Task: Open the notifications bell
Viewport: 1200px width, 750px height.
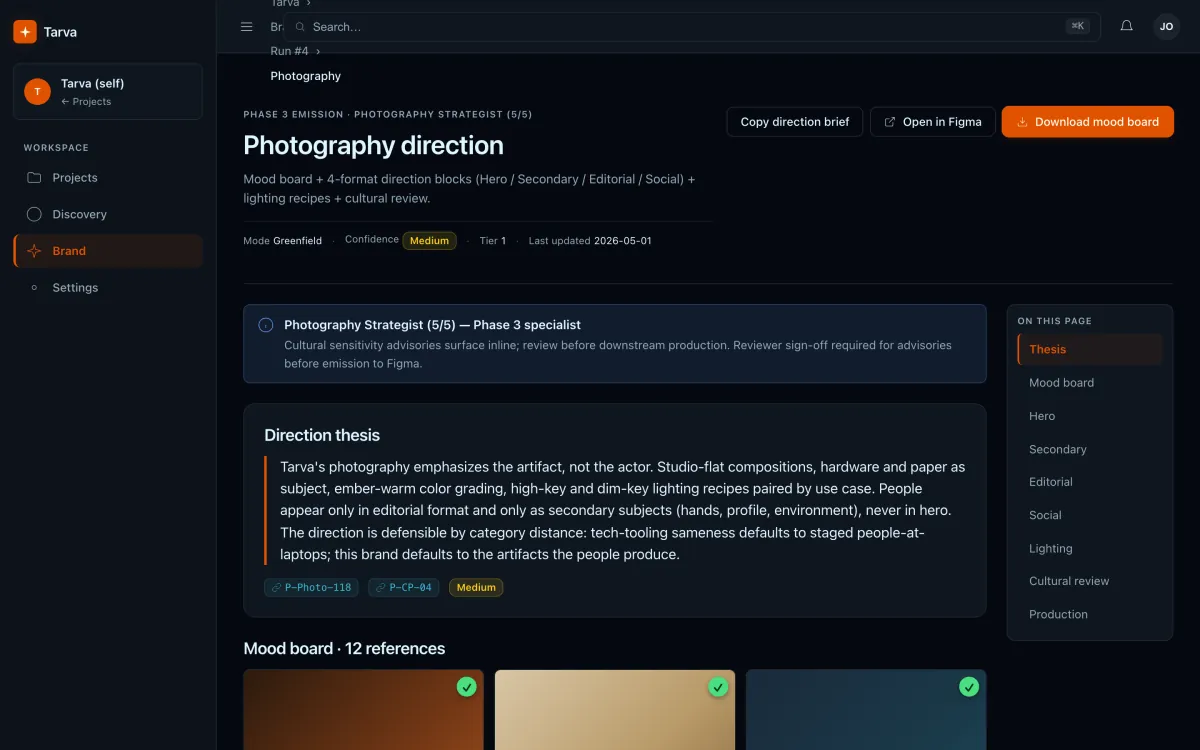Action: click(x=1127, y=27)
